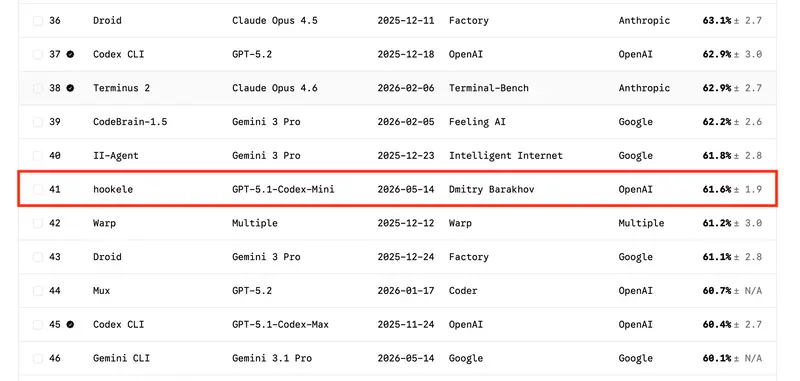Click the Anthropic provider in row 38
This screenshot has height=381, width=800.
tap(644, 88)
